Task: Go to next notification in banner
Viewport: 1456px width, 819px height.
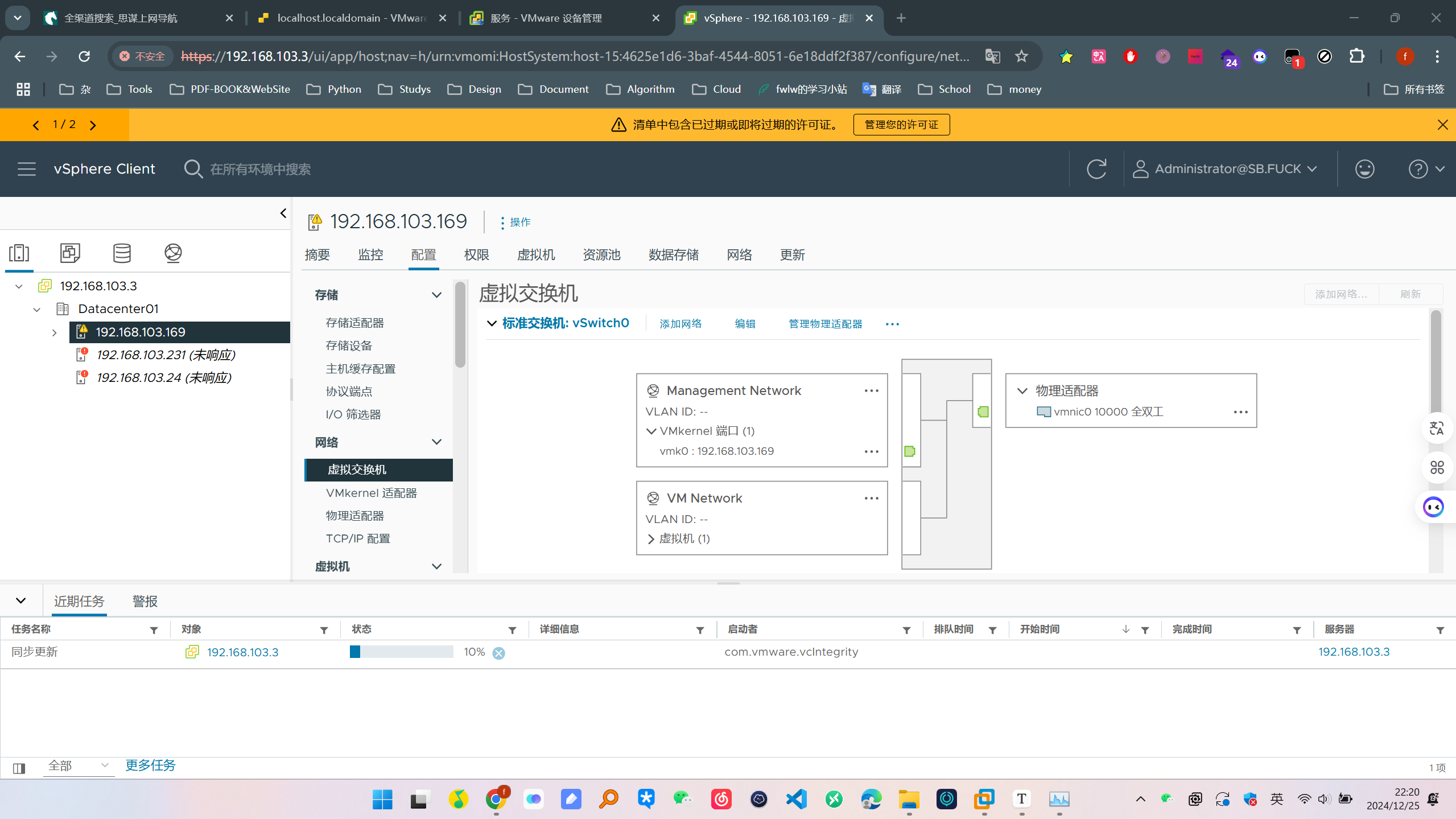Action: [93, 125]
